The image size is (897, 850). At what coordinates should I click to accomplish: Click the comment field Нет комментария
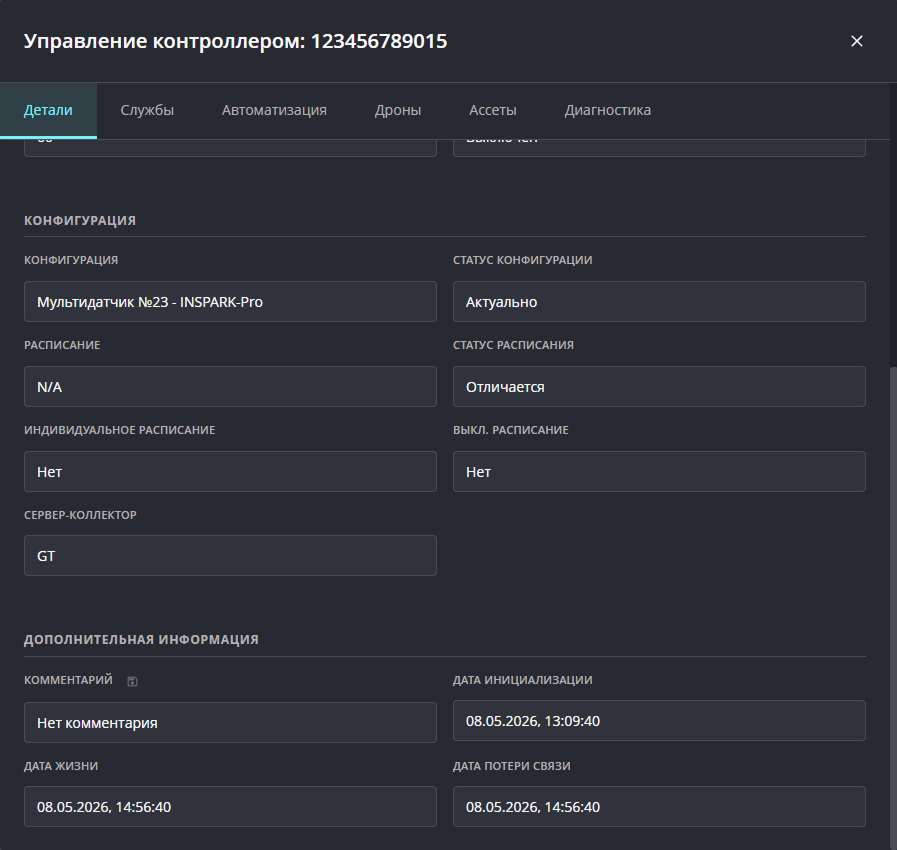click(230, 722)
